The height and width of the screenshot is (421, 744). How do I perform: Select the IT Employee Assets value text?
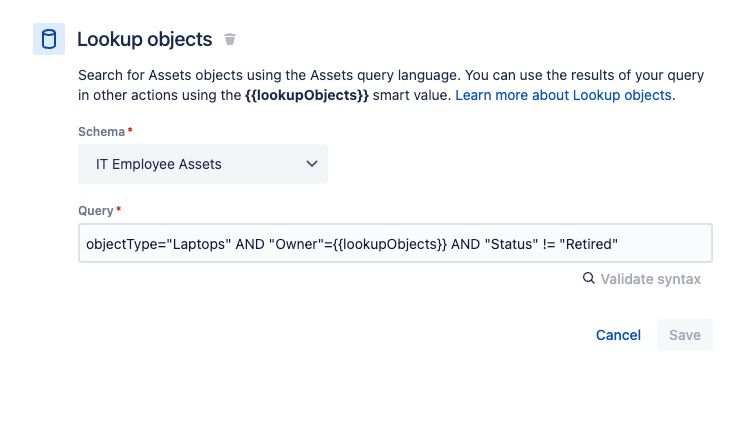pos(158,164)
